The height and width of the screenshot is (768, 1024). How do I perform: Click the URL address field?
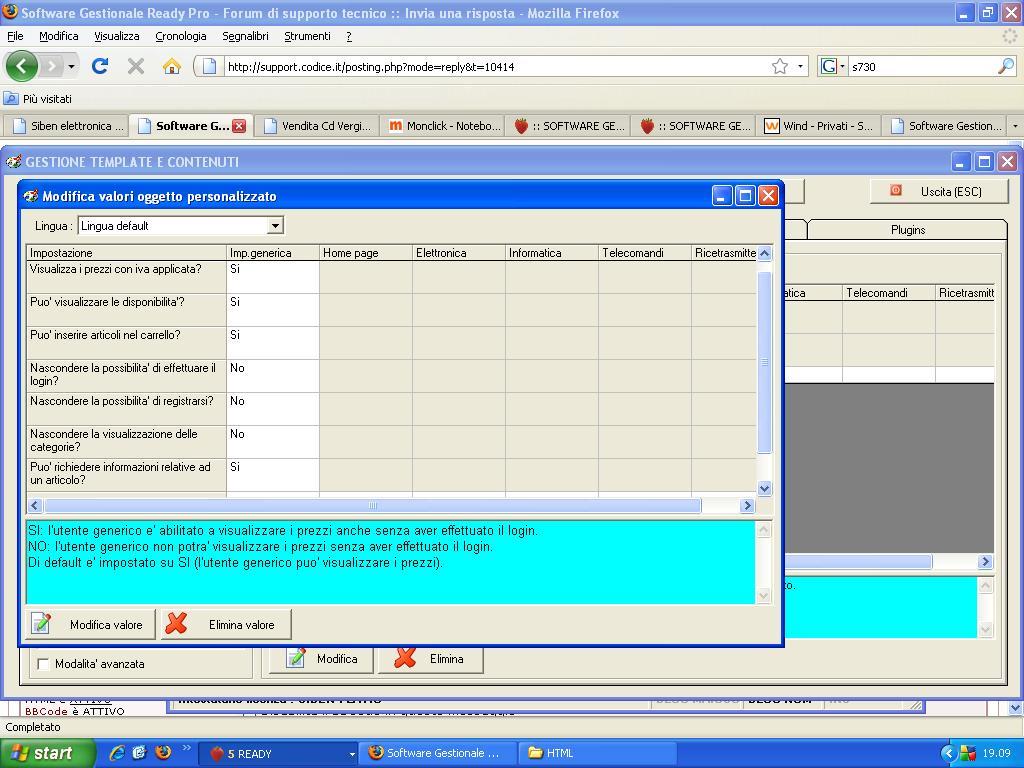pyautogui.click(x=496, y=67)
